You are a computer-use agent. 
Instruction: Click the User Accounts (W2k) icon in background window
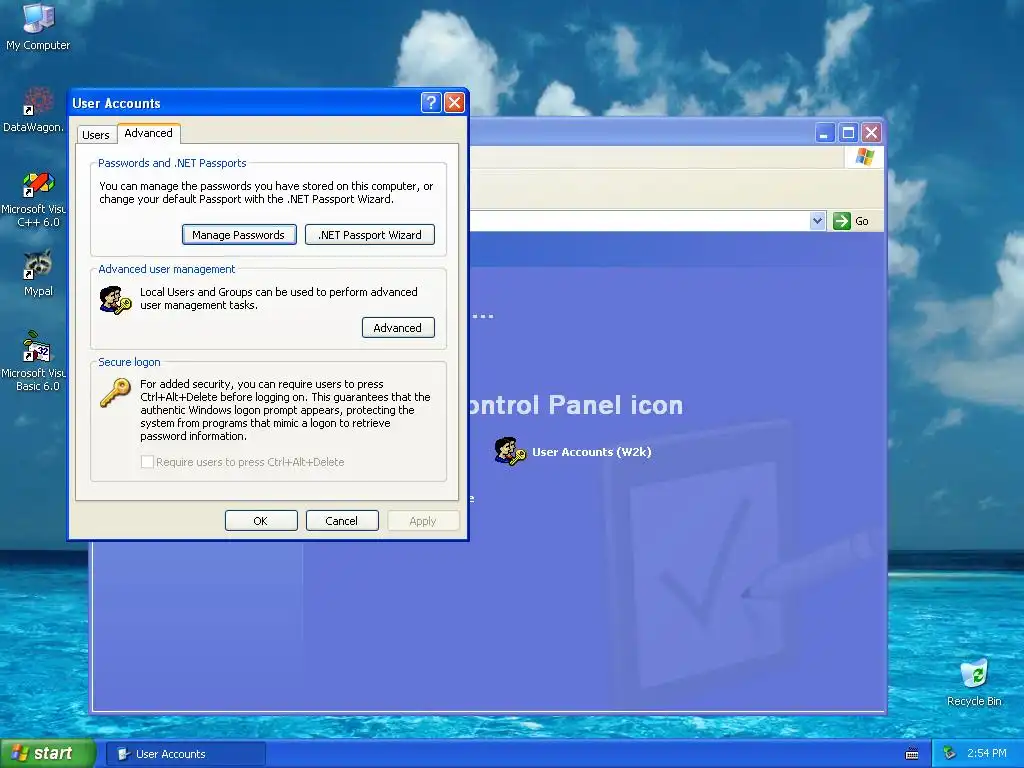click(510, 451)
